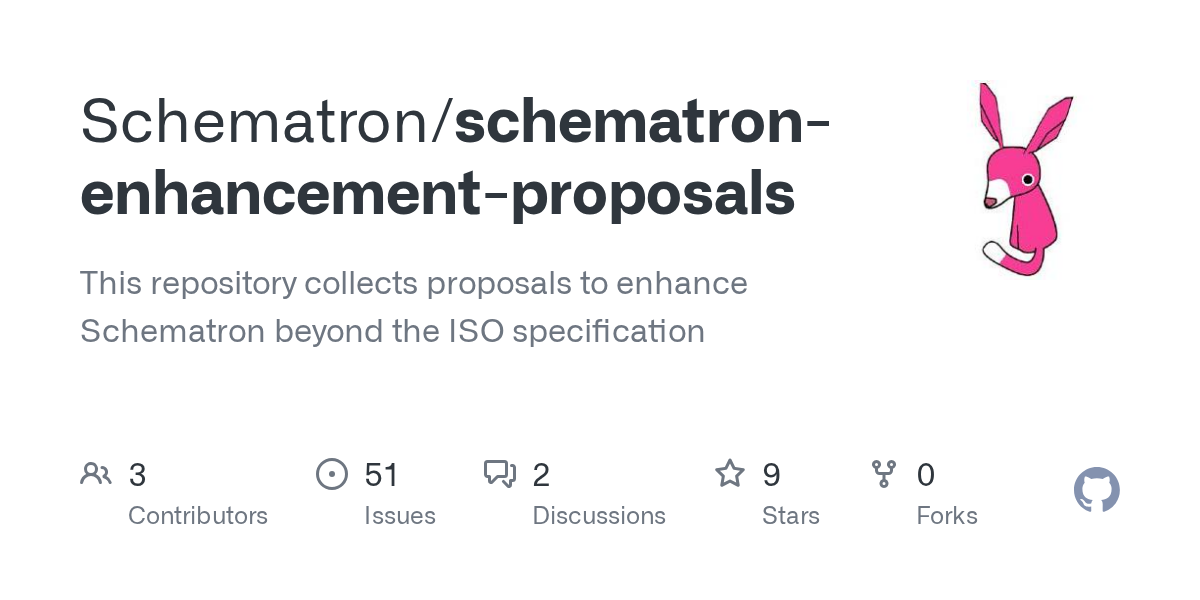
Task: Click the discussions speech bubbles icon
Action: pyautogui.click(x=500, y=474)
